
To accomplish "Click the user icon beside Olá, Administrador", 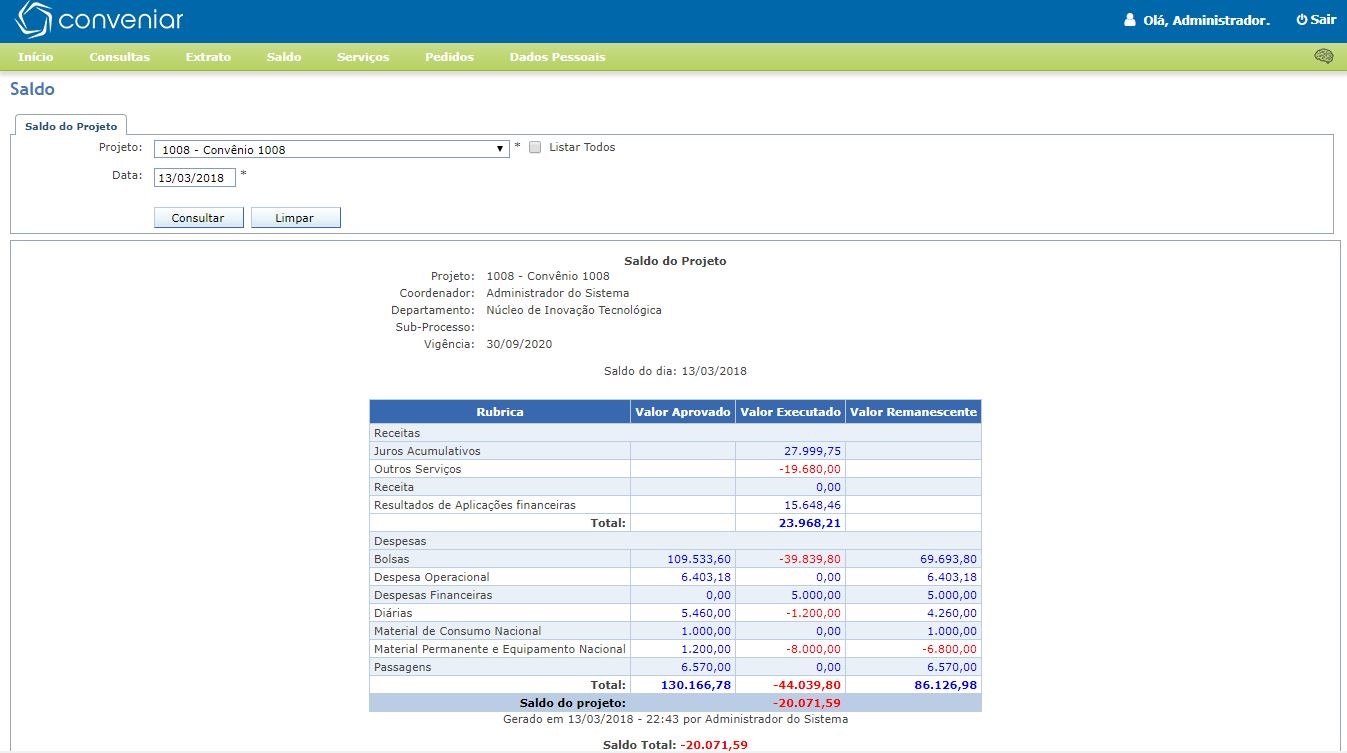I will click(x=1130, y=20).
